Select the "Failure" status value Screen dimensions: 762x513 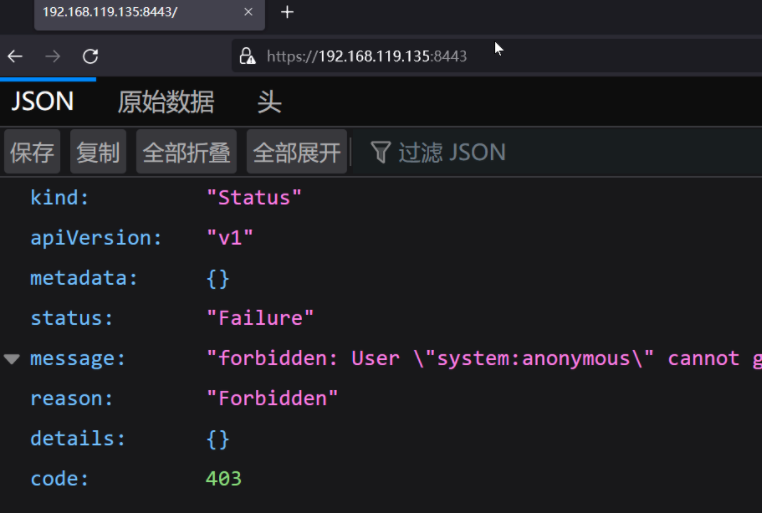click(260, 318)
